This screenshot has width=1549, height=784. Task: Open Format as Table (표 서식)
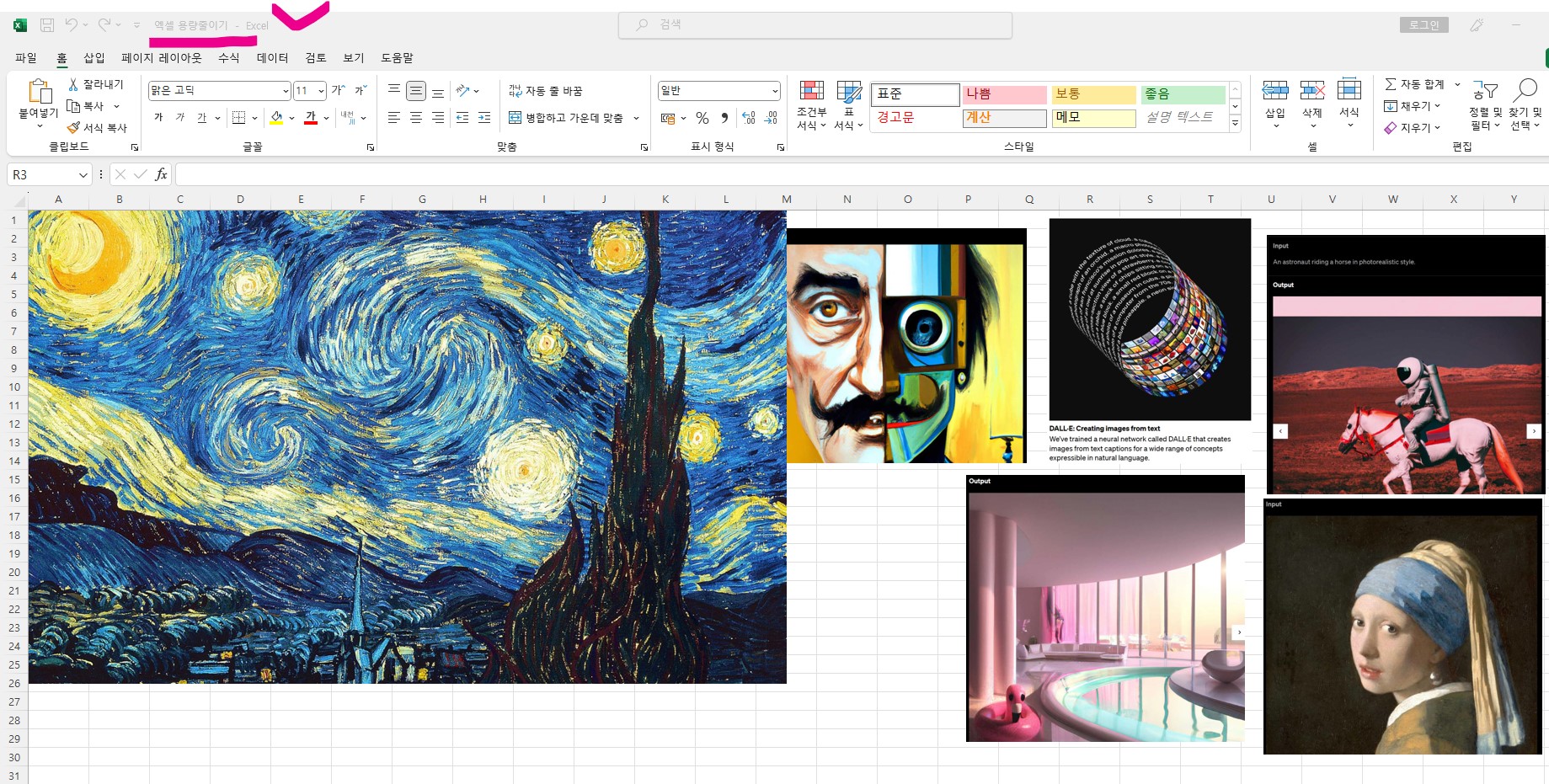pyautogui.click(x=849, y=106)
